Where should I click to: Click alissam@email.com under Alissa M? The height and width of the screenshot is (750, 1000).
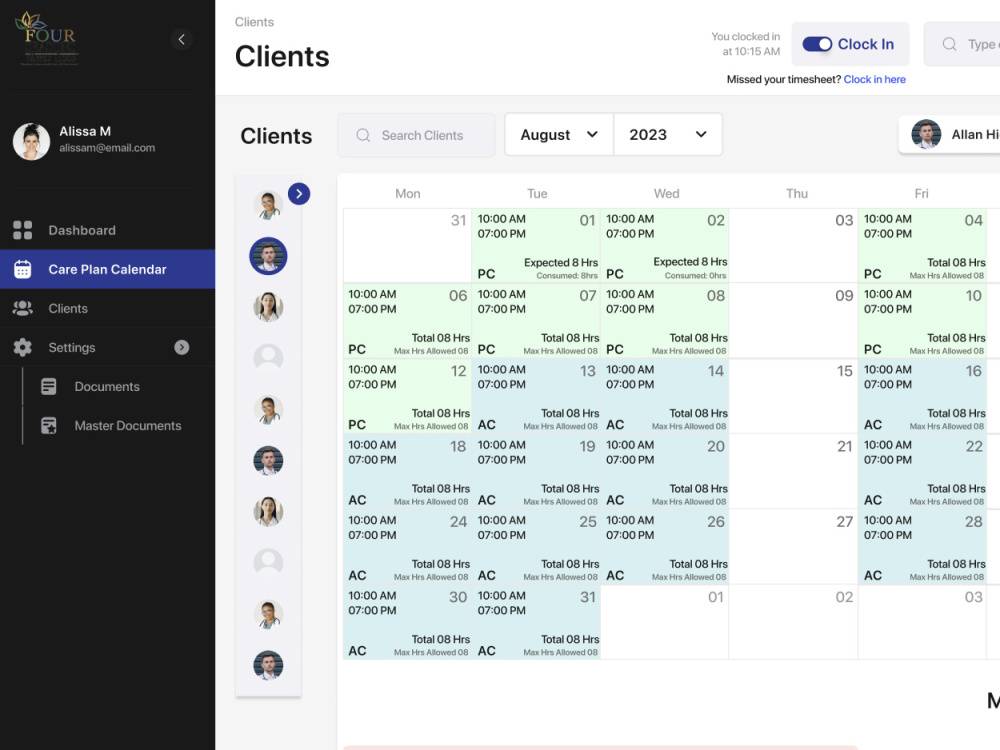point(107,148)
